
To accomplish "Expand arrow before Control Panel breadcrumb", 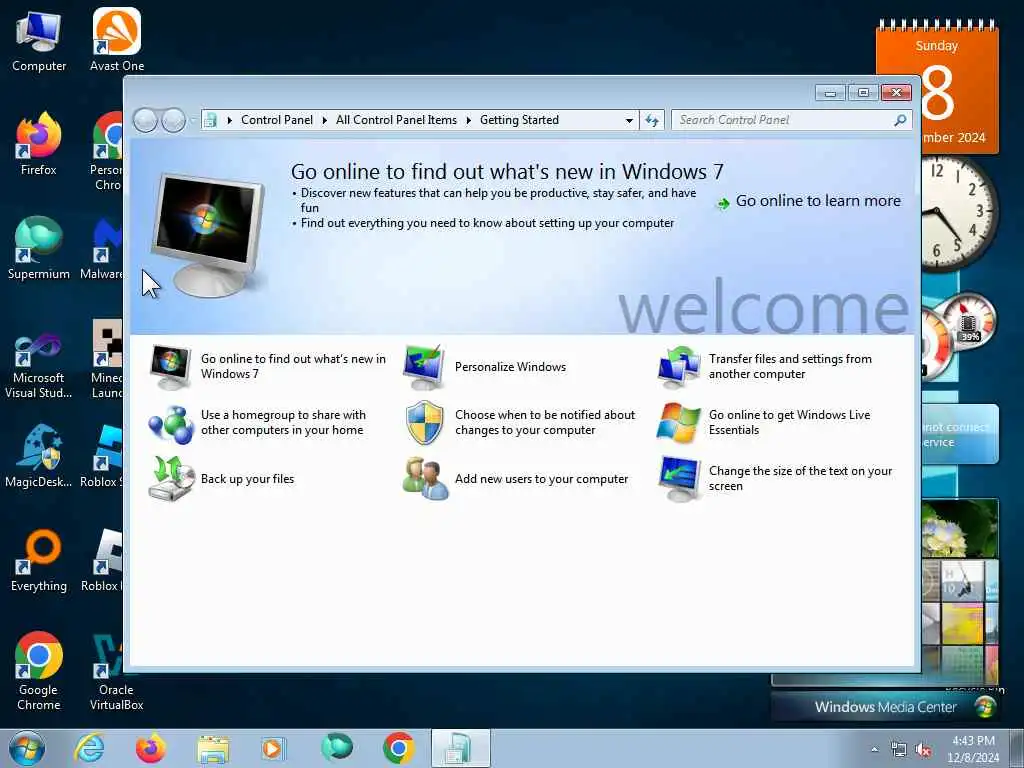I will pyautogui.click(x=229, y=120).
